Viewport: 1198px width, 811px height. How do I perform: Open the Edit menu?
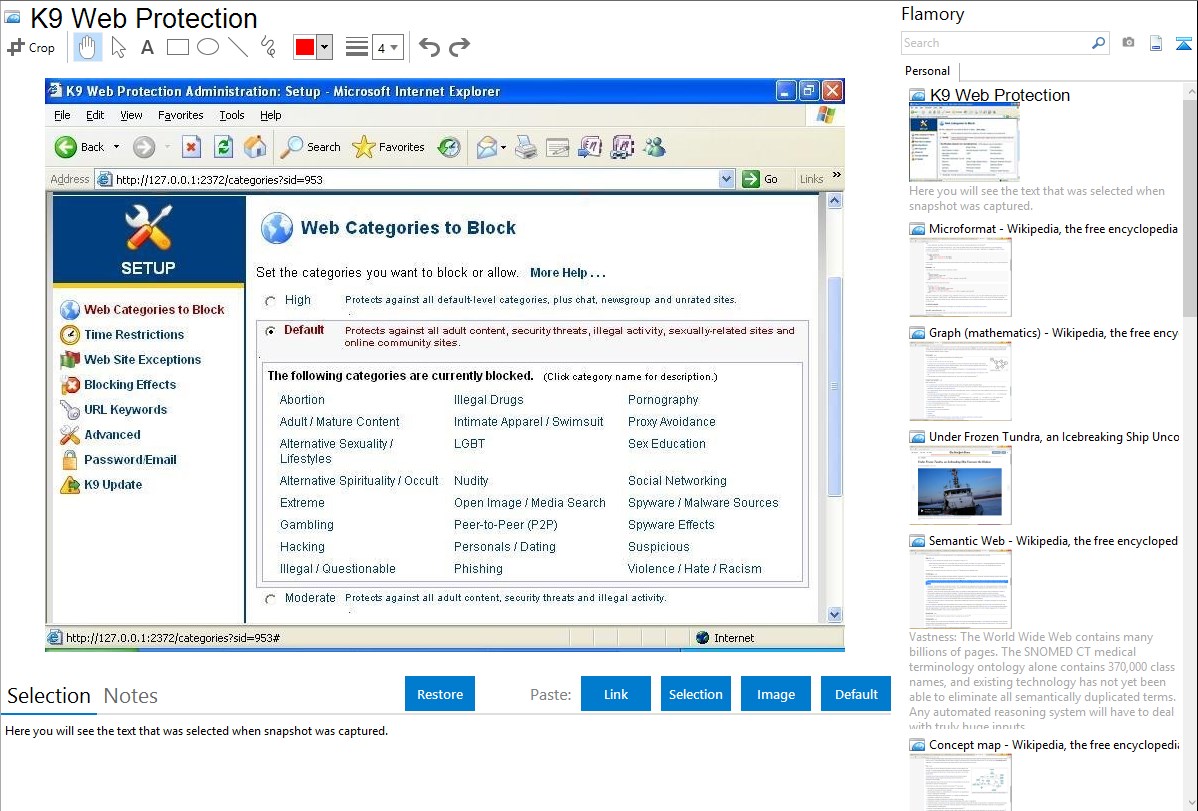(95, 115)
